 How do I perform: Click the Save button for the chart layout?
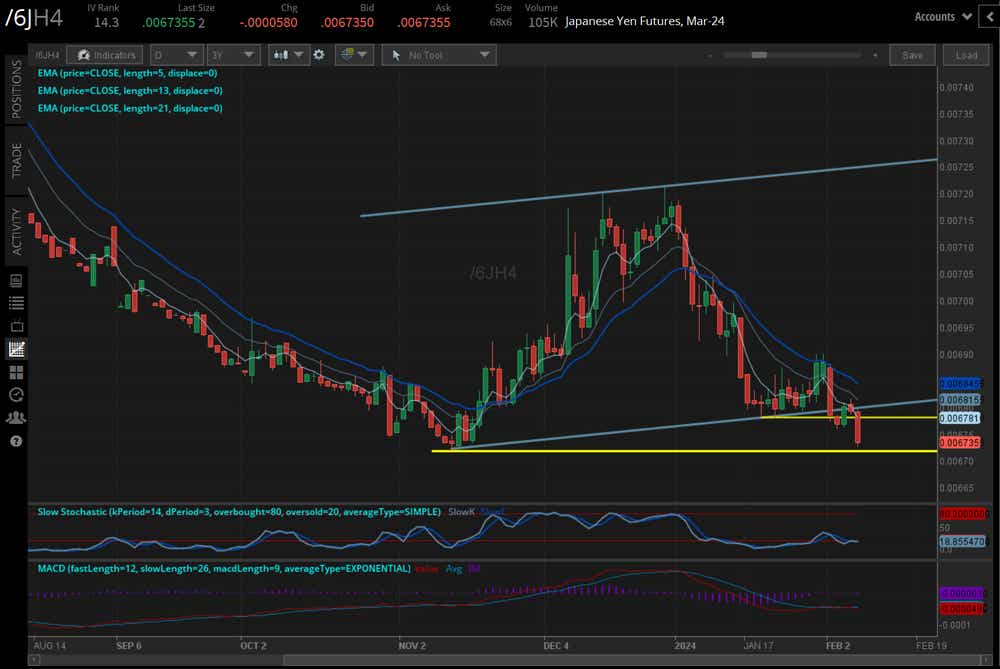point(912,55)
